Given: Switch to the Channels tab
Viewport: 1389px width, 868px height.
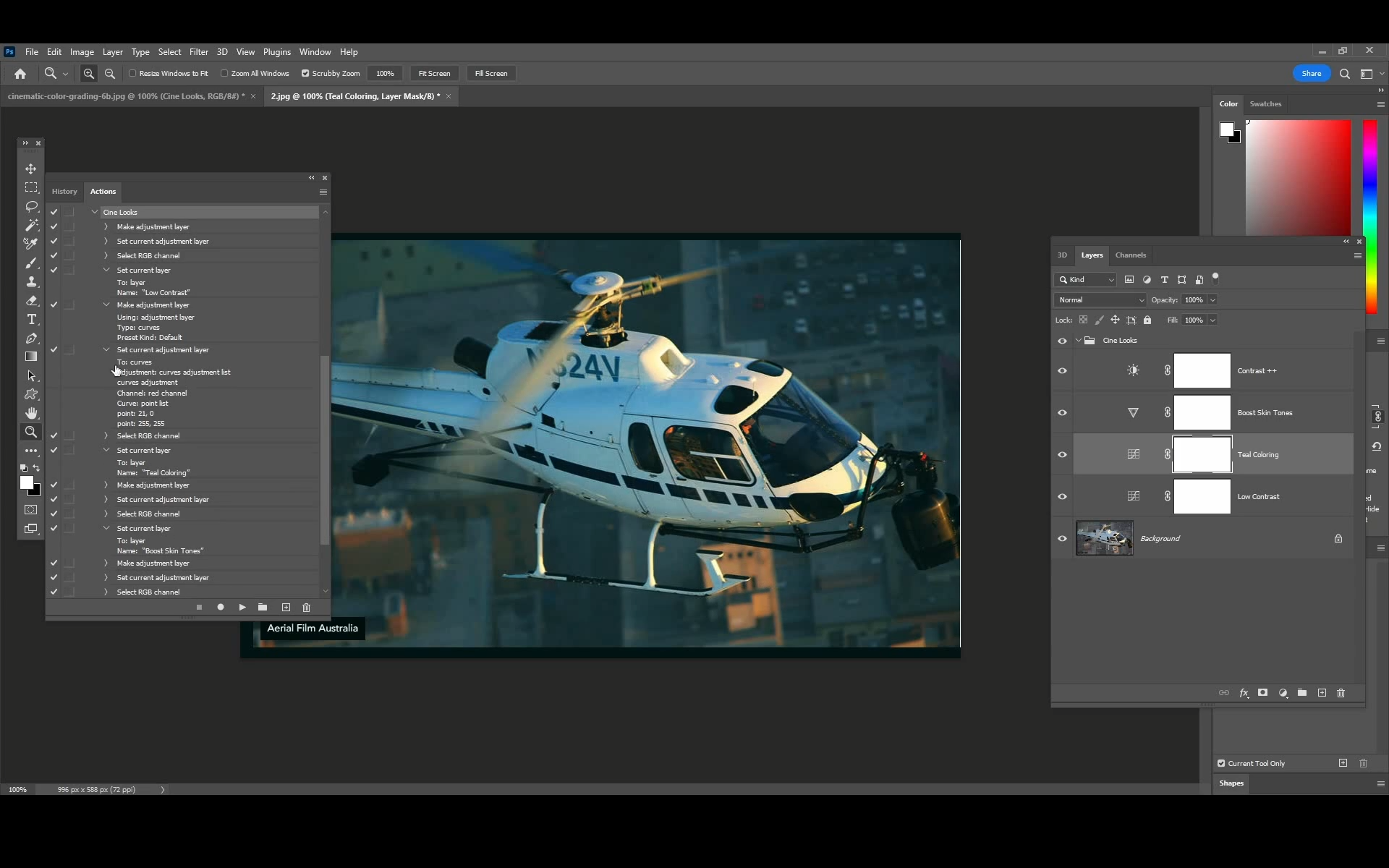Looking at the screenshot, I should pyautogui.click(x=1130, y=255).
